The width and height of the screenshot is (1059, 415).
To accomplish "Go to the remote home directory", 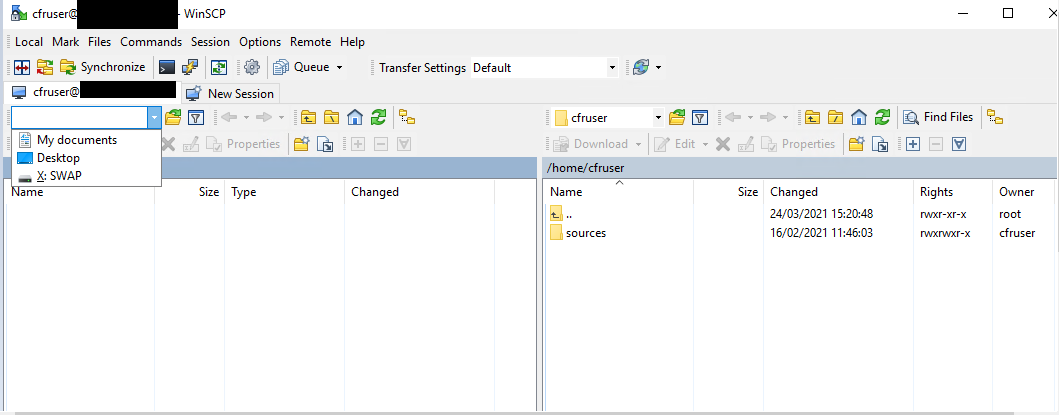I will point(859,118).
